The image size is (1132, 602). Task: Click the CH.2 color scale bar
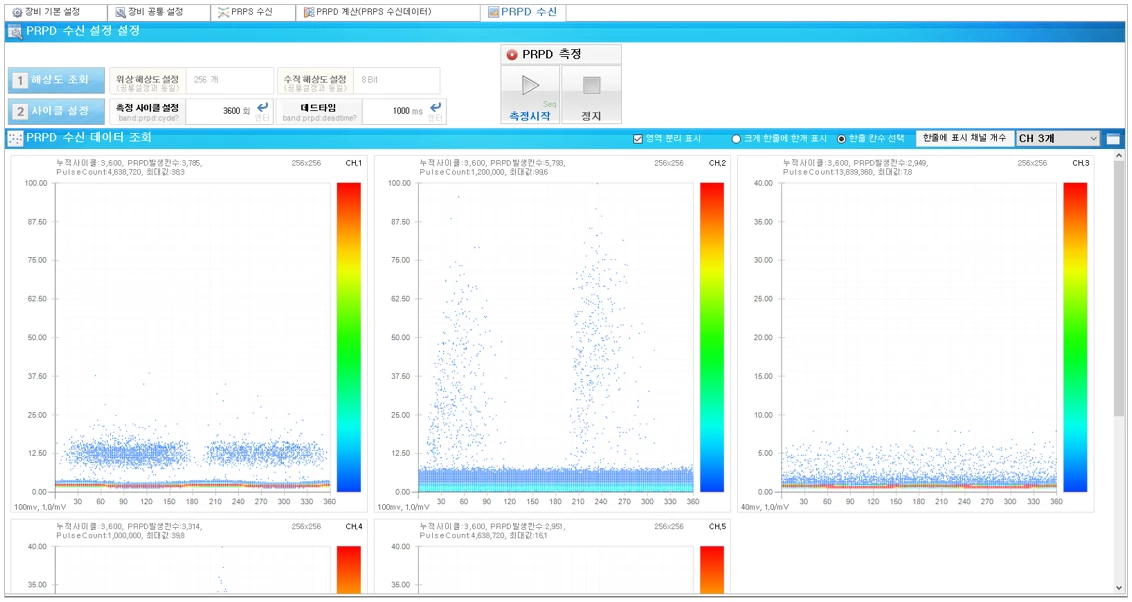(712, 337)
